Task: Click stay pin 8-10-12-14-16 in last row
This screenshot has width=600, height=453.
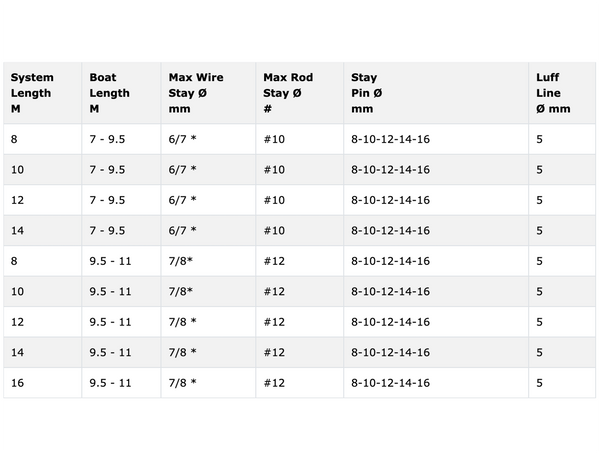Action: tap(390, 383)
